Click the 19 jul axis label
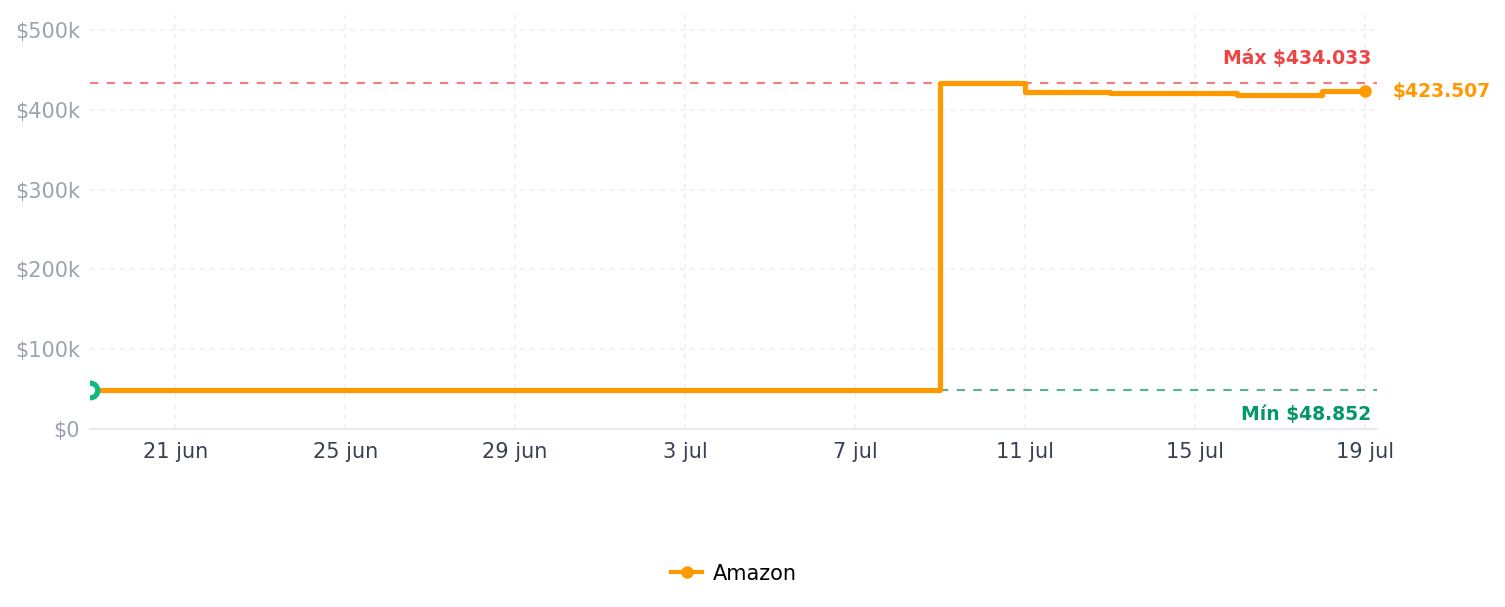Image resolution: width=1505 pixels, height=607 pixels. click(x=1365, y=451)
